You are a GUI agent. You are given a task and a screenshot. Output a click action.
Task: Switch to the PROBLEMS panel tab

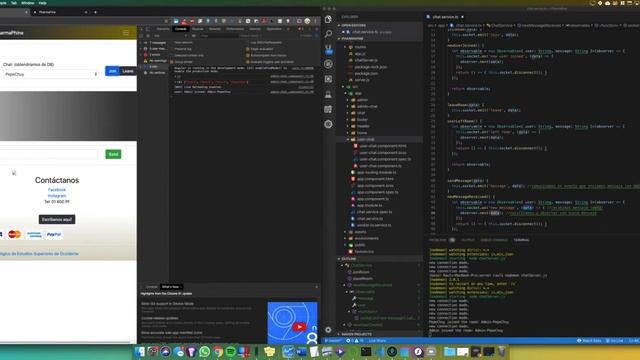(x=438, y=240)
